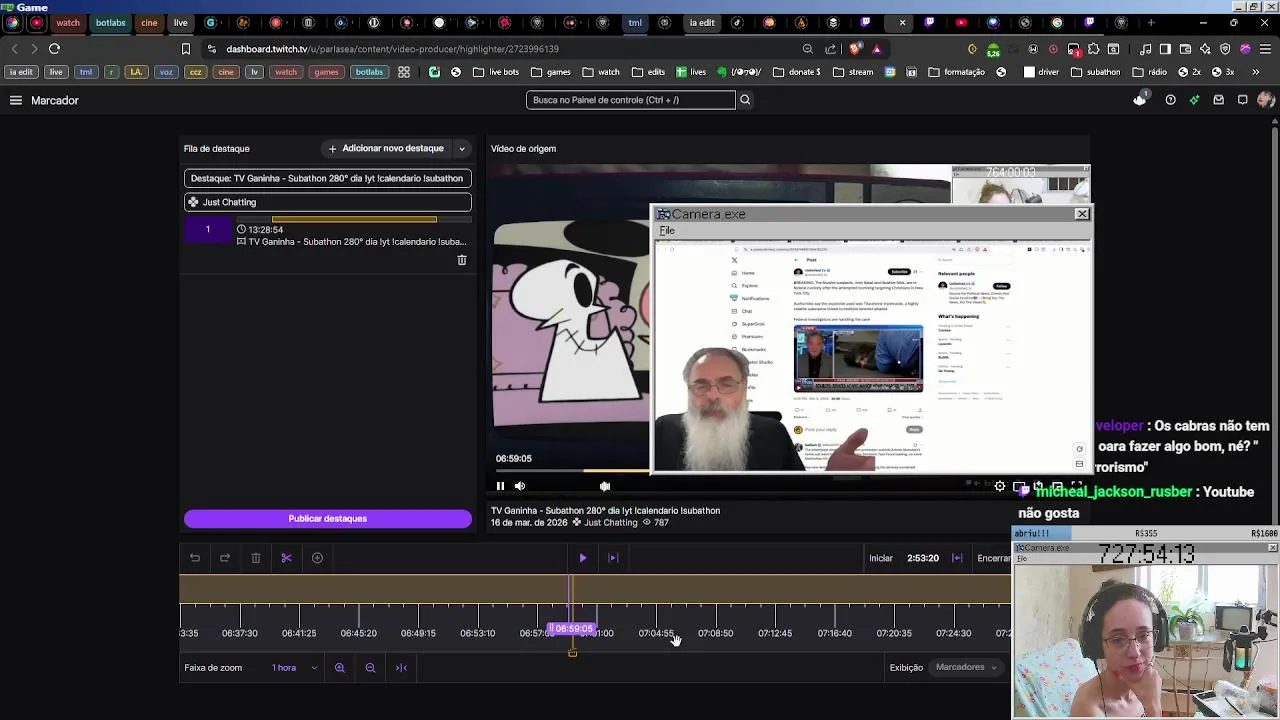
Task: Open the Brave Shields icon in address bar
Action: coord(855,49)
